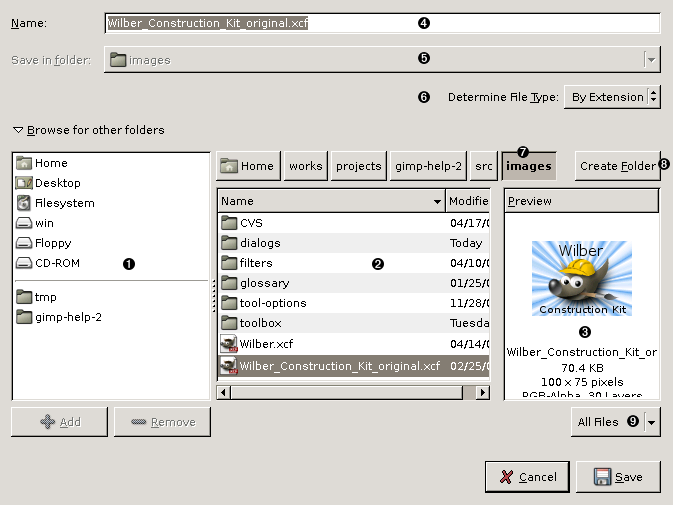Open the By Extension file type dropdown
Image resolution: width=673 pixels, height=505 pixels.
(x=612, y=97)
